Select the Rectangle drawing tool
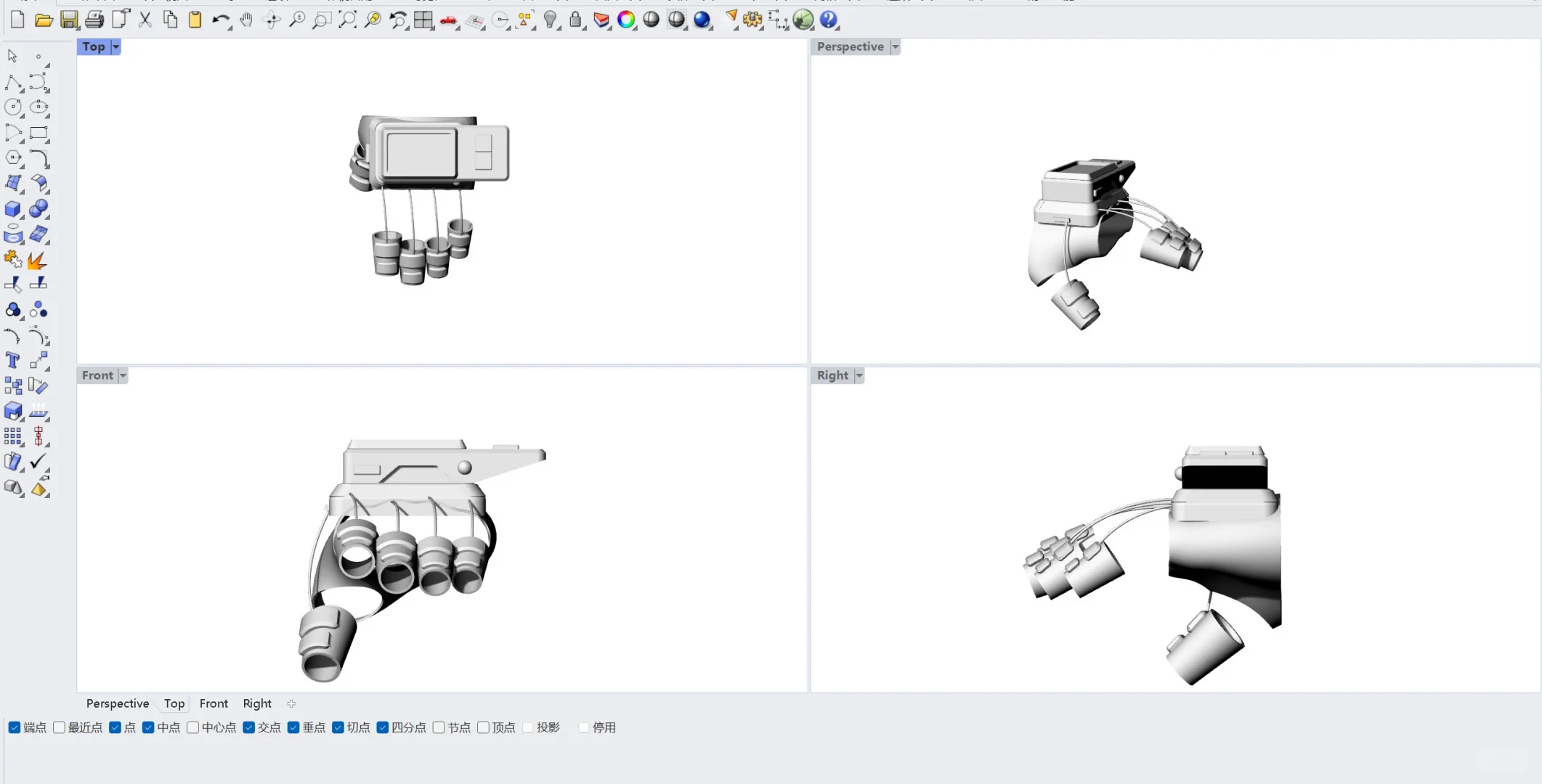Viewport: 1542px width, 784px height. point(38,133)
